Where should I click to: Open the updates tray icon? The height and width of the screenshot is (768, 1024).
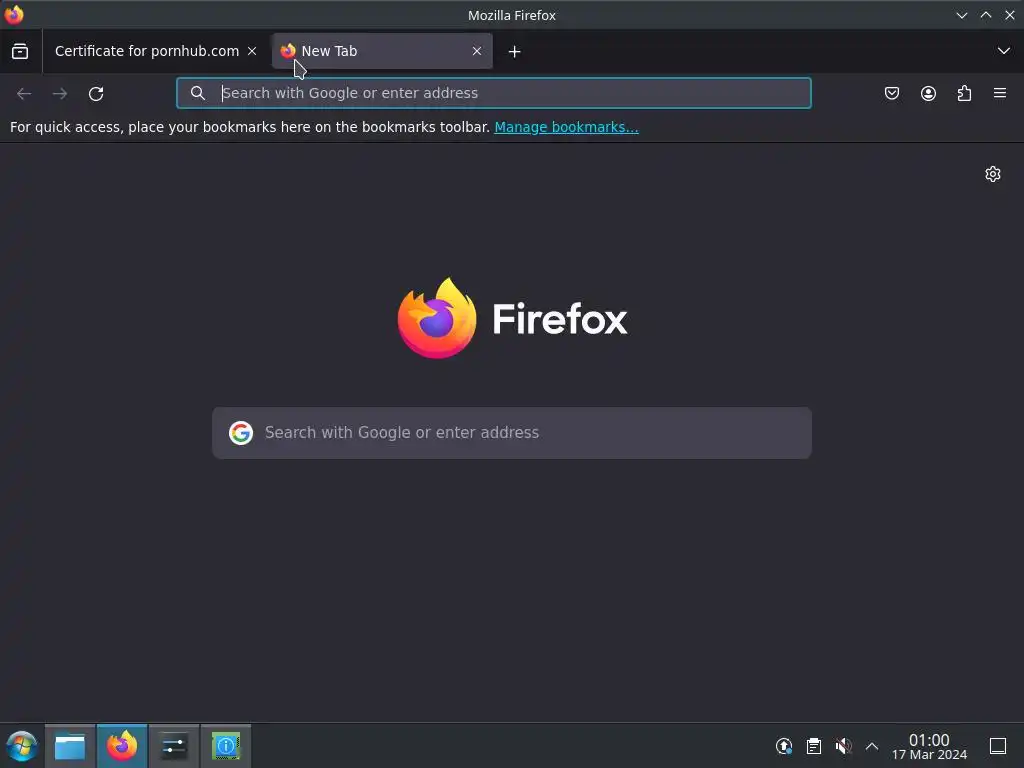tap(784, 746)
